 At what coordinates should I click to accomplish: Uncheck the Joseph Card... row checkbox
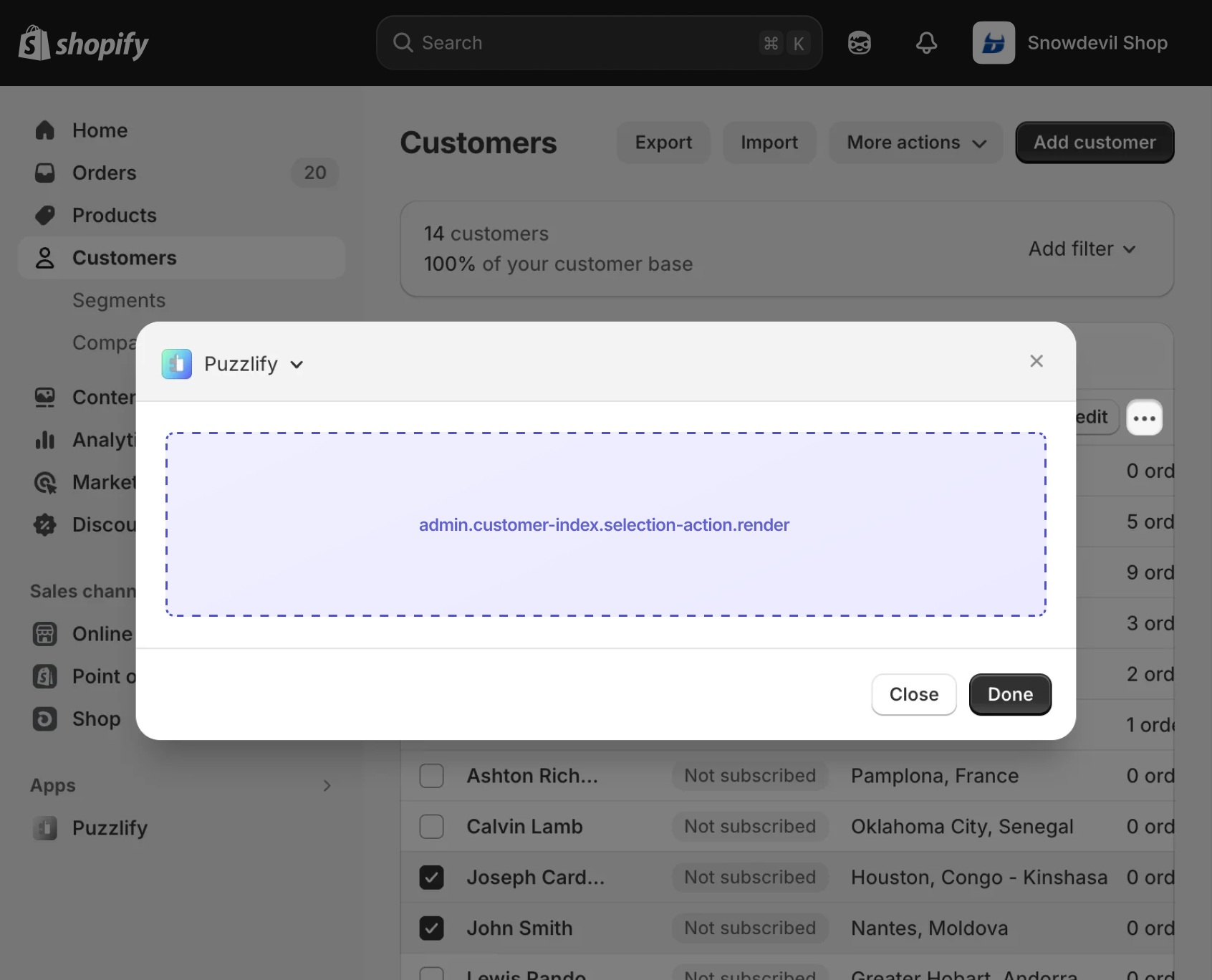click(x=432, y=878)
